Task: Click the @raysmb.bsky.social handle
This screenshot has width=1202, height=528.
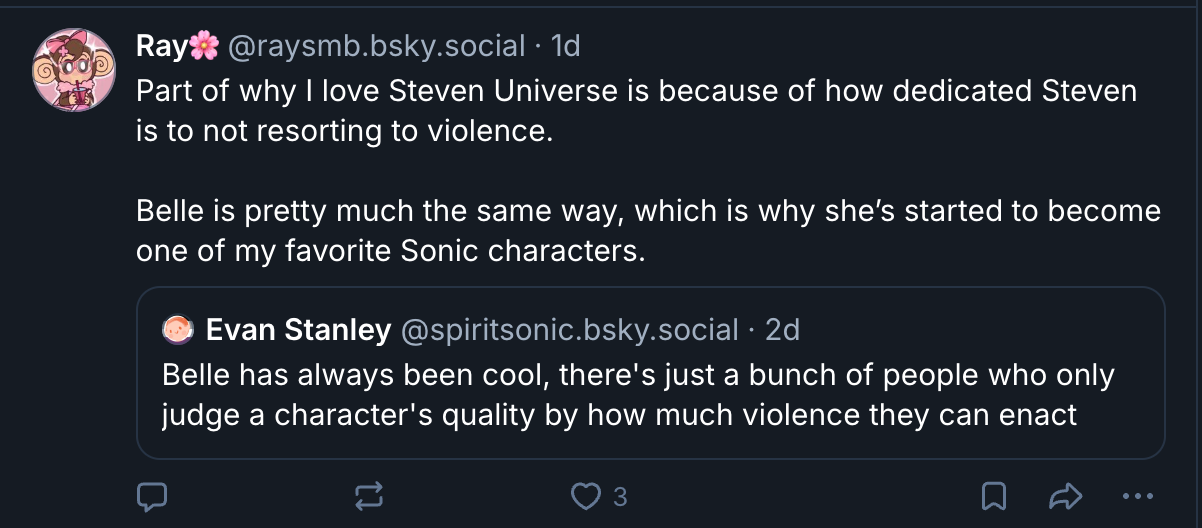Action: (x=378, y=45)
